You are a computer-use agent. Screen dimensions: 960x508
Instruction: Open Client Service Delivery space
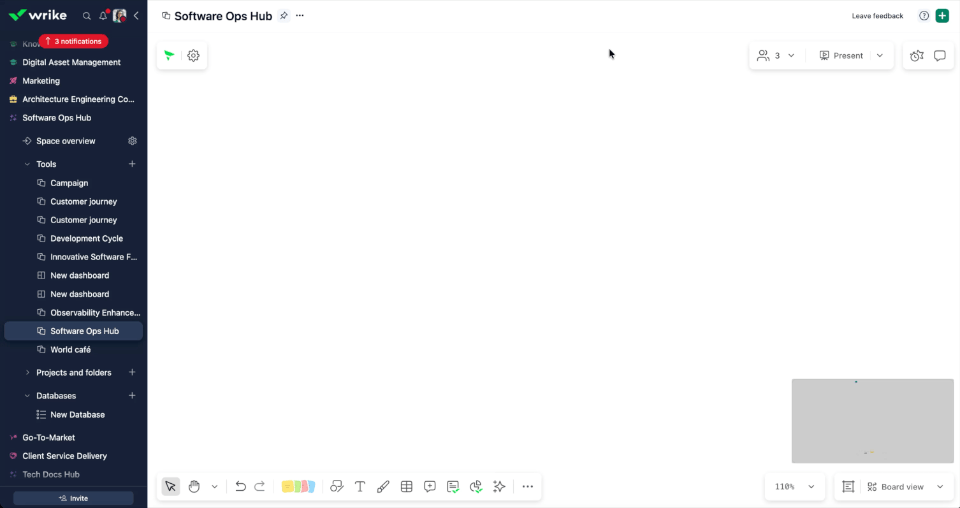64,456
